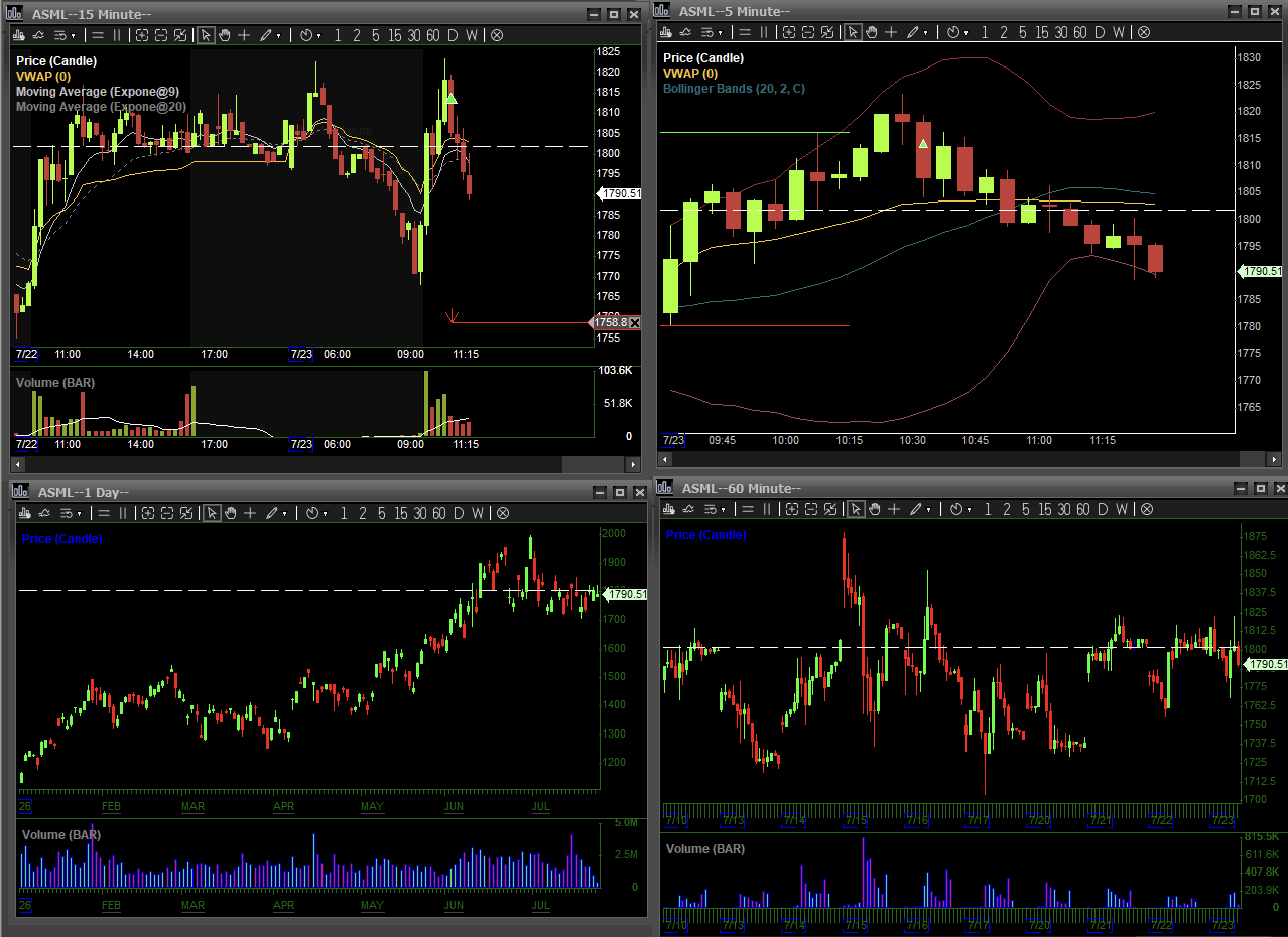Enable crosshair tool in 5 Minute toolbar

tap(891, 32)
